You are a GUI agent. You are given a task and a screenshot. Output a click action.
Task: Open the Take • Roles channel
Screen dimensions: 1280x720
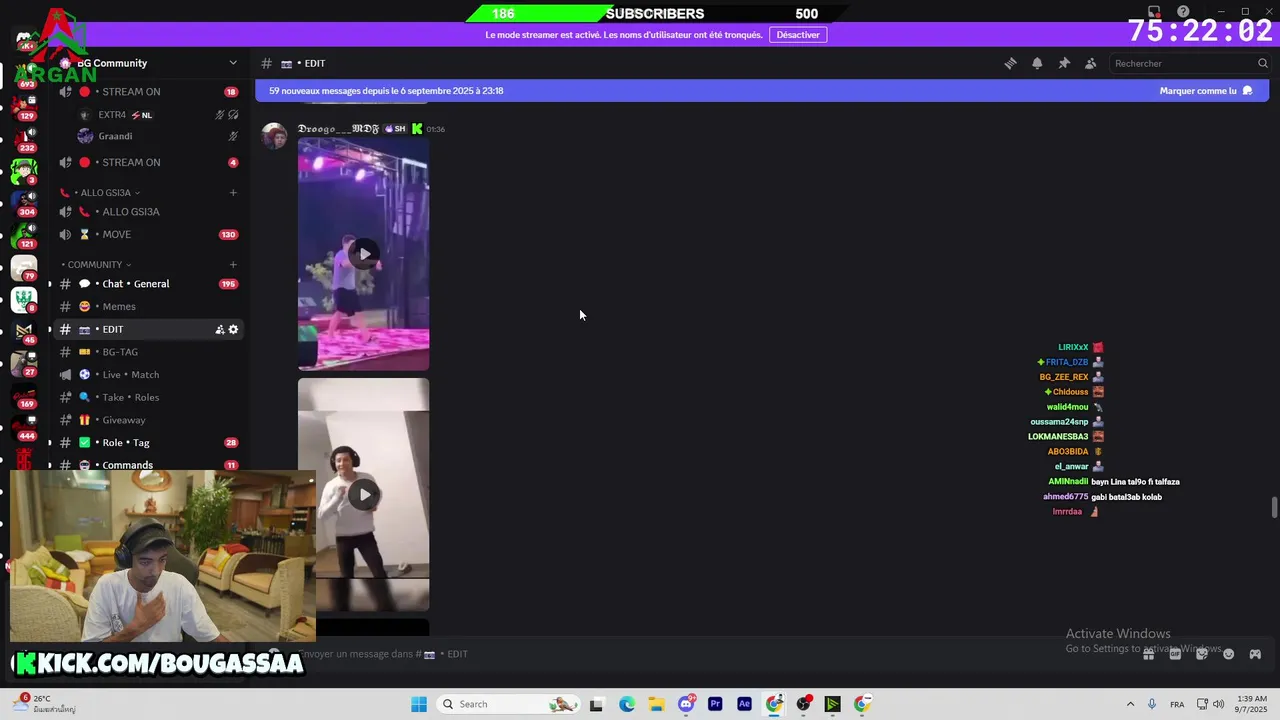tap(150, 397)
